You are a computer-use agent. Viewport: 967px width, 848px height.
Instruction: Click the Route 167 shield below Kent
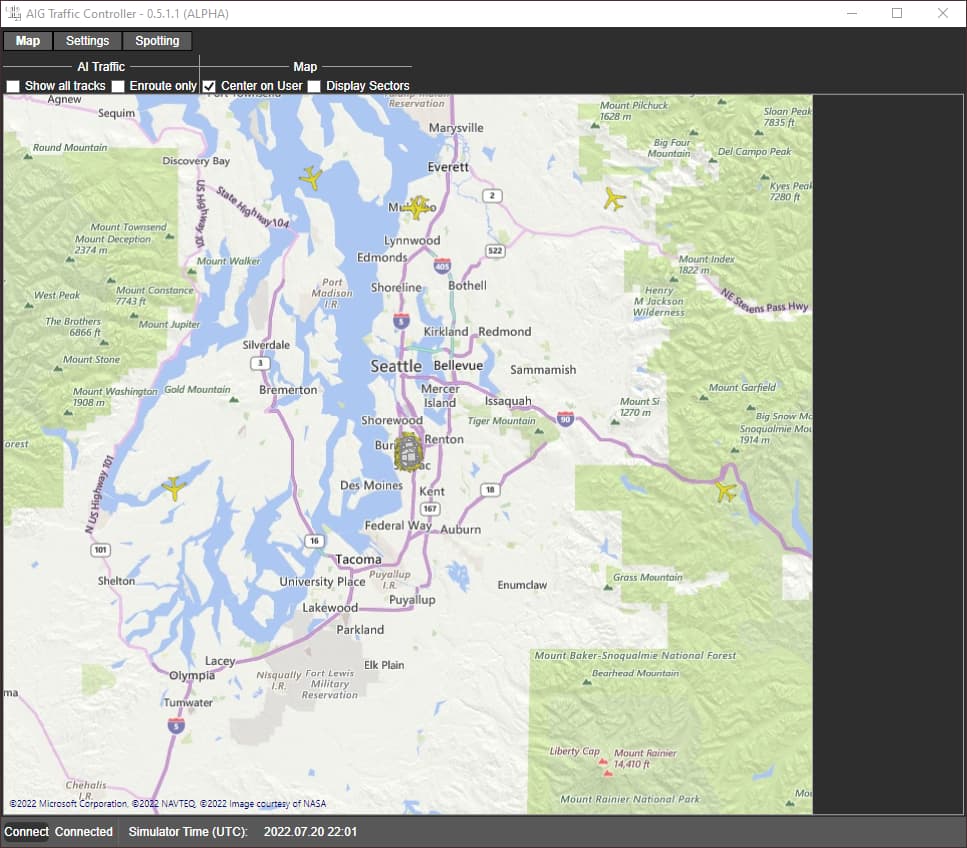pos(430,509)
